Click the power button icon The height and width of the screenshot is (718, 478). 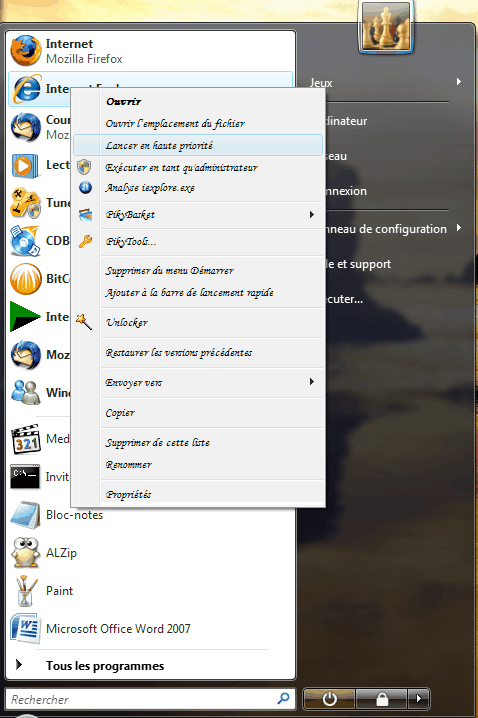329,699
